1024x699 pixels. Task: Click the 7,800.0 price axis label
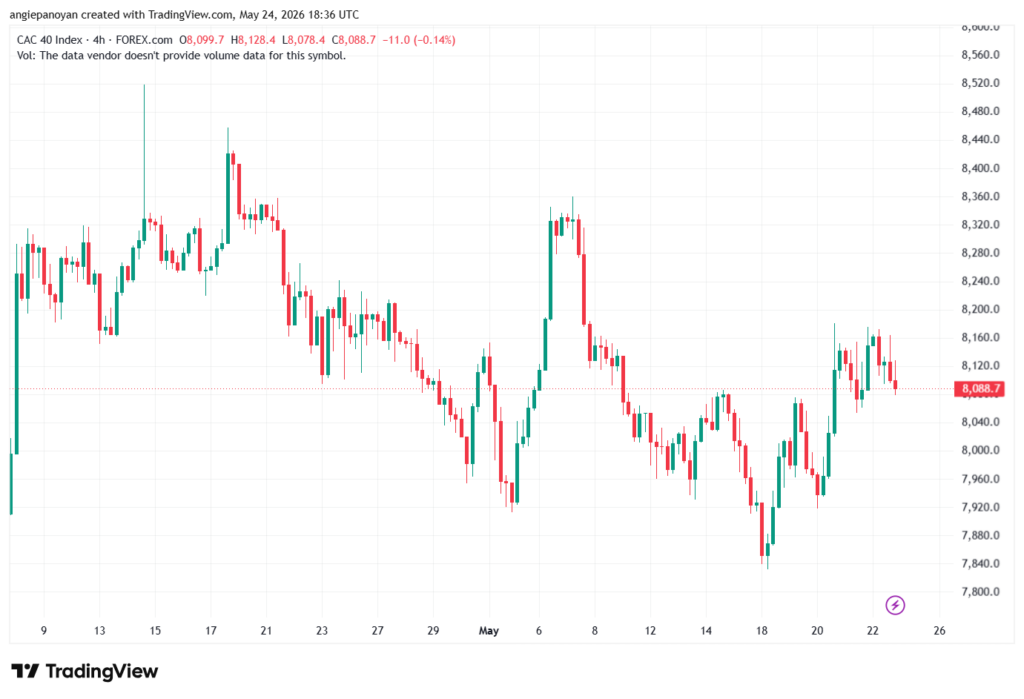point(980,592)
